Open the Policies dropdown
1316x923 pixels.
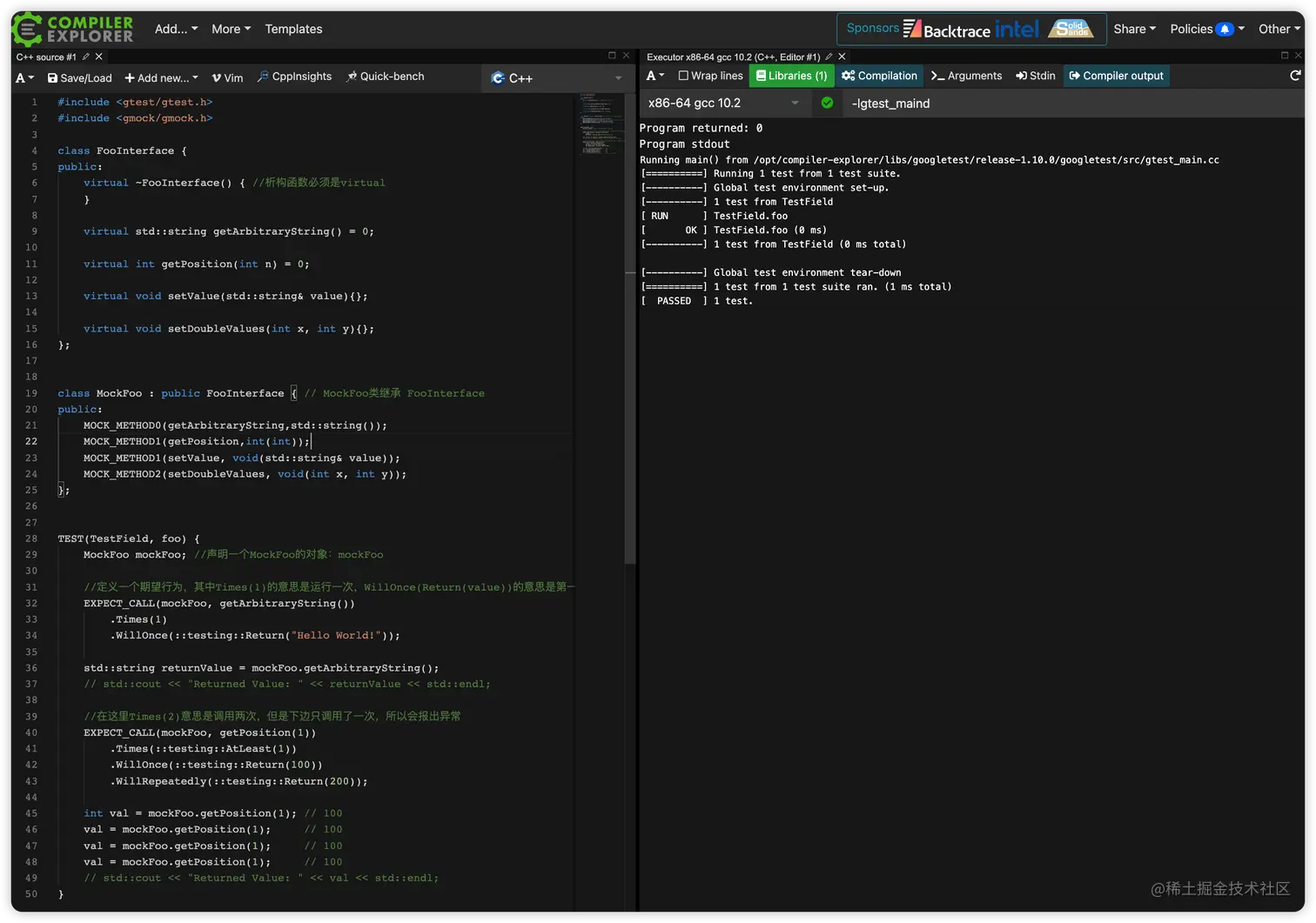1206,29
